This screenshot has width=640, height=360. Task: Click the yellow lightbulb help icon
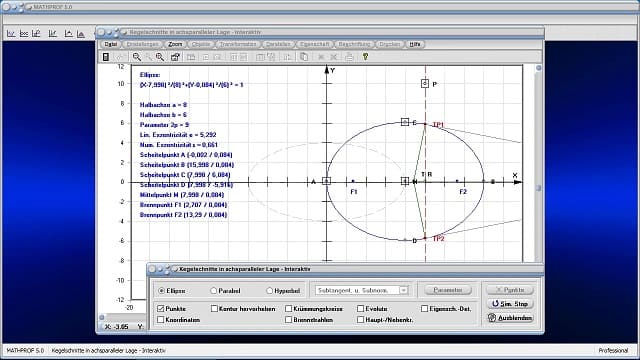pyautogui.click(x=365, y=57)
